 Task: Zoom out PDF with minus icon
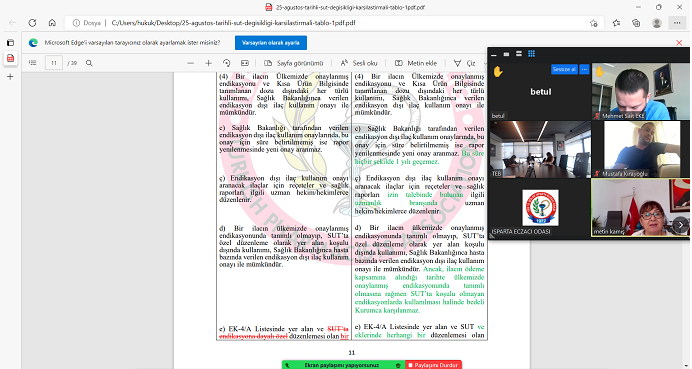(191, 63)
